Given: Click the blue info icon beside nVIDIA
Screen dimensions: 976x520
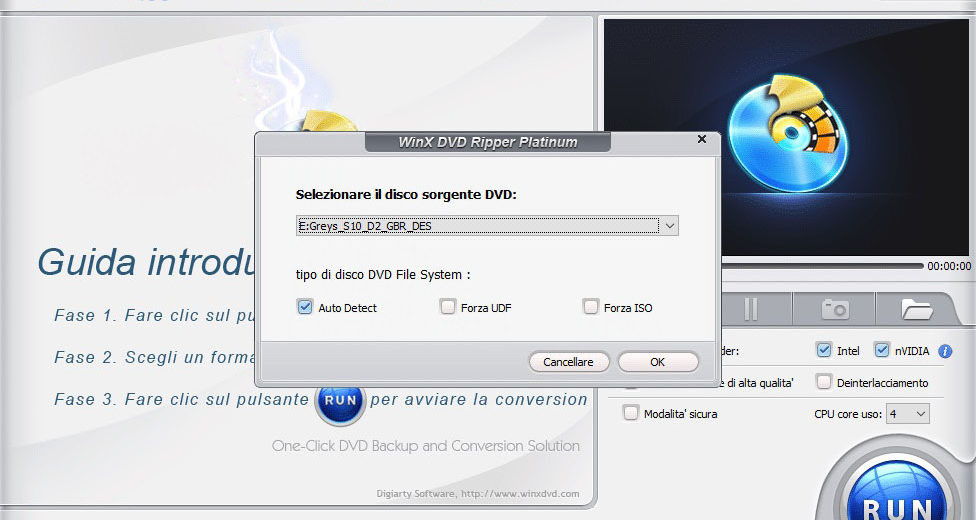Looking at the screenshot, I should [945, 351].
